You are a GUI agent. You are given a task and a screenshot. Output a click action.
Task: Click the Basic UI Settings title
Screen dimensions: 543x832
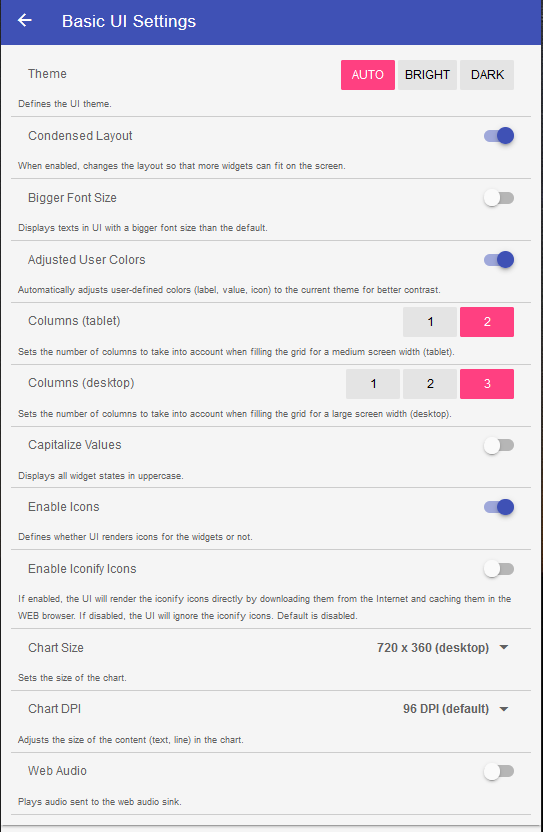pos(129,21)
